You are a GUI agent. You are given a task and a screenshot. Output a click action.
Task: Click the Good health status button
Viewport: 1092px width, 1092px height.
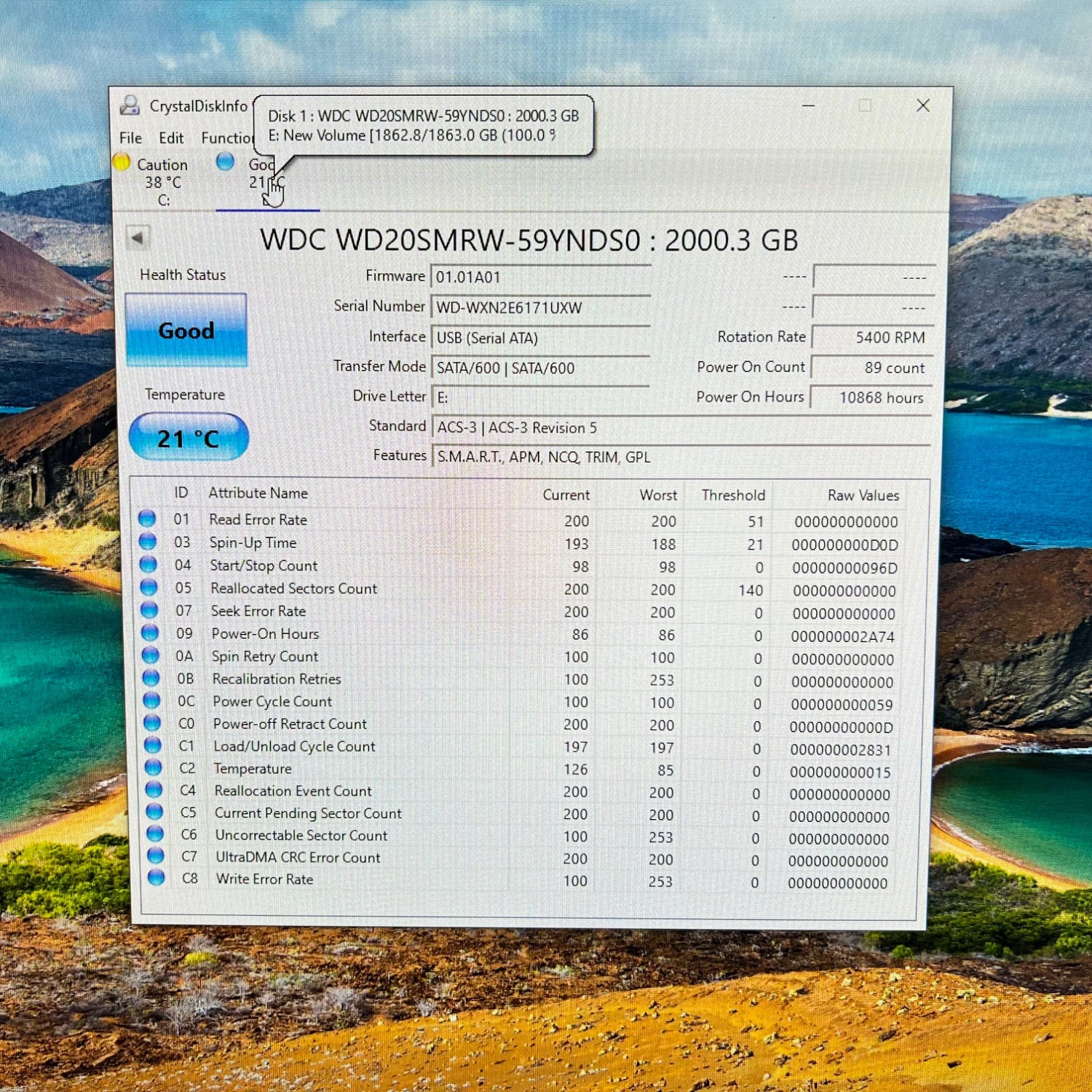pos(186,330)
